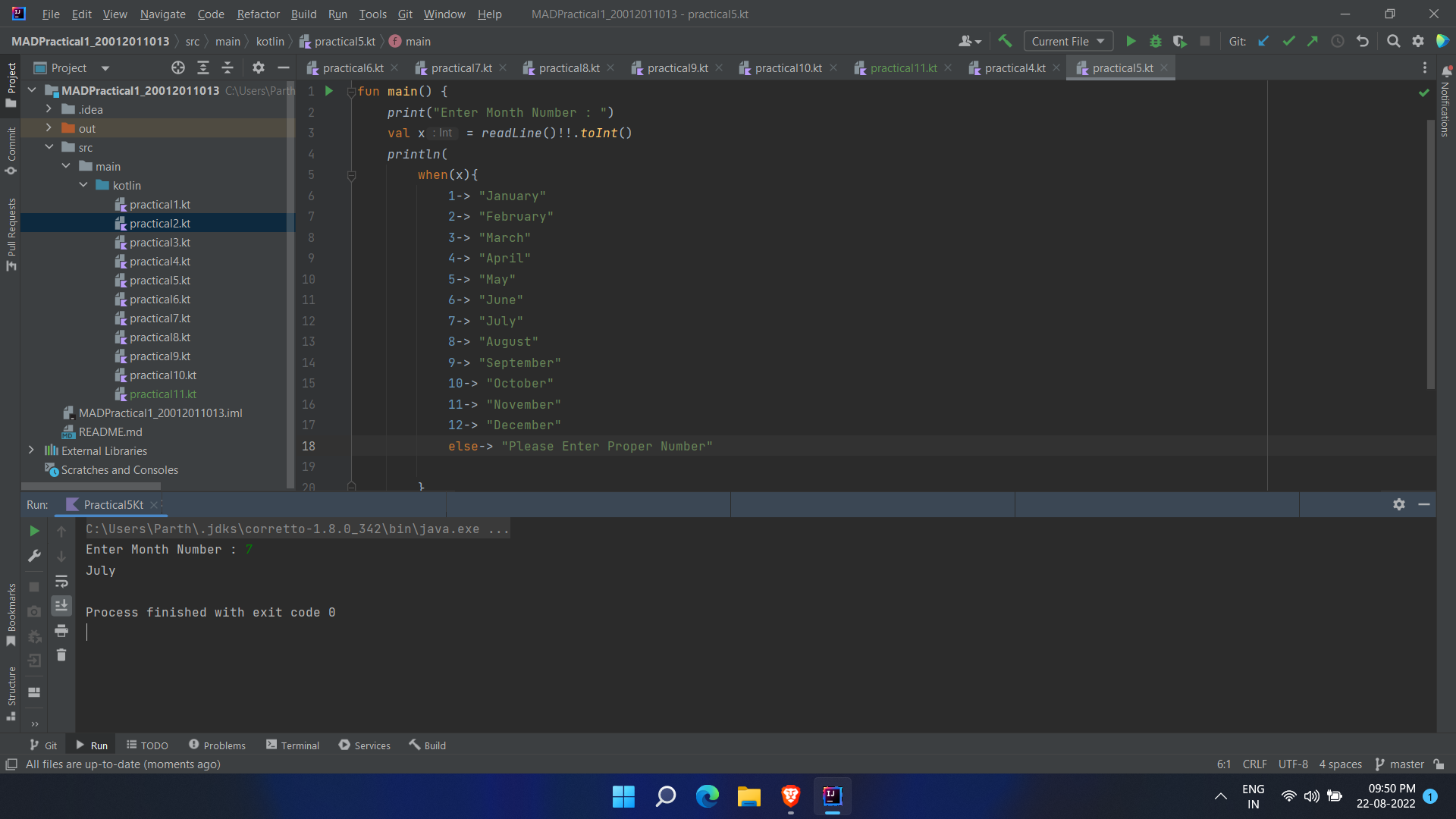Switch to practical9.kt editor tab
Screen dimensions: 1456x819
tap(677, 68)
